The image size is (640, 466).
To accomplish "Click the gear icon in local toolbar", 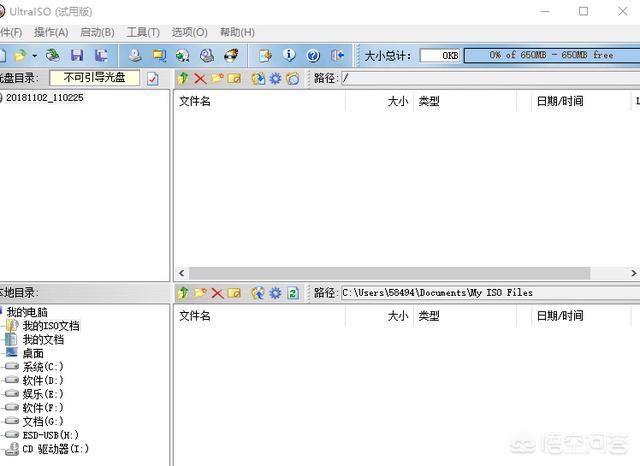I will pyautogui.click(x=276, y=293).
